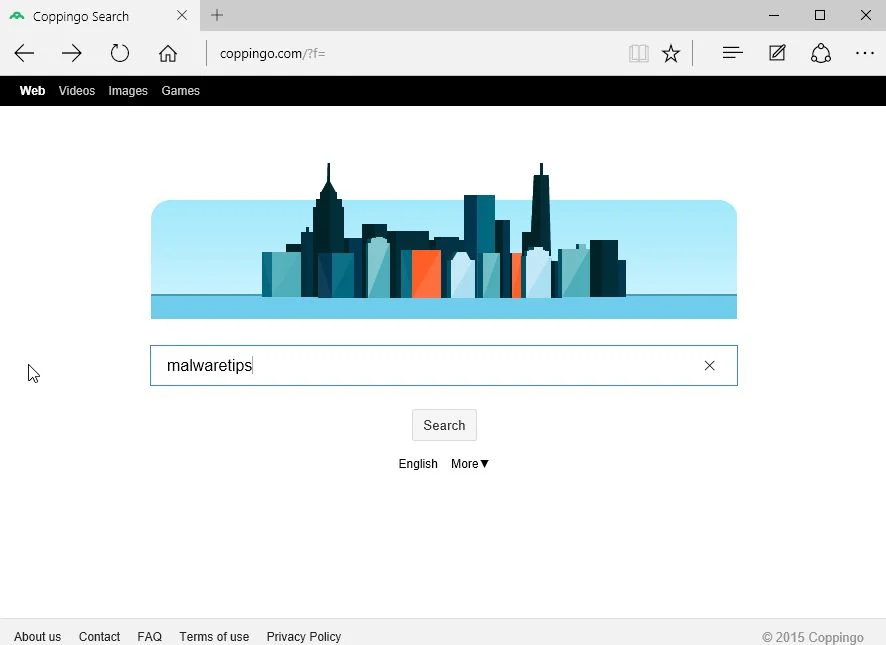Open the Hub panel icon
Screen dimensions: 886x645
pyautogui.click(x=732, y=53)
